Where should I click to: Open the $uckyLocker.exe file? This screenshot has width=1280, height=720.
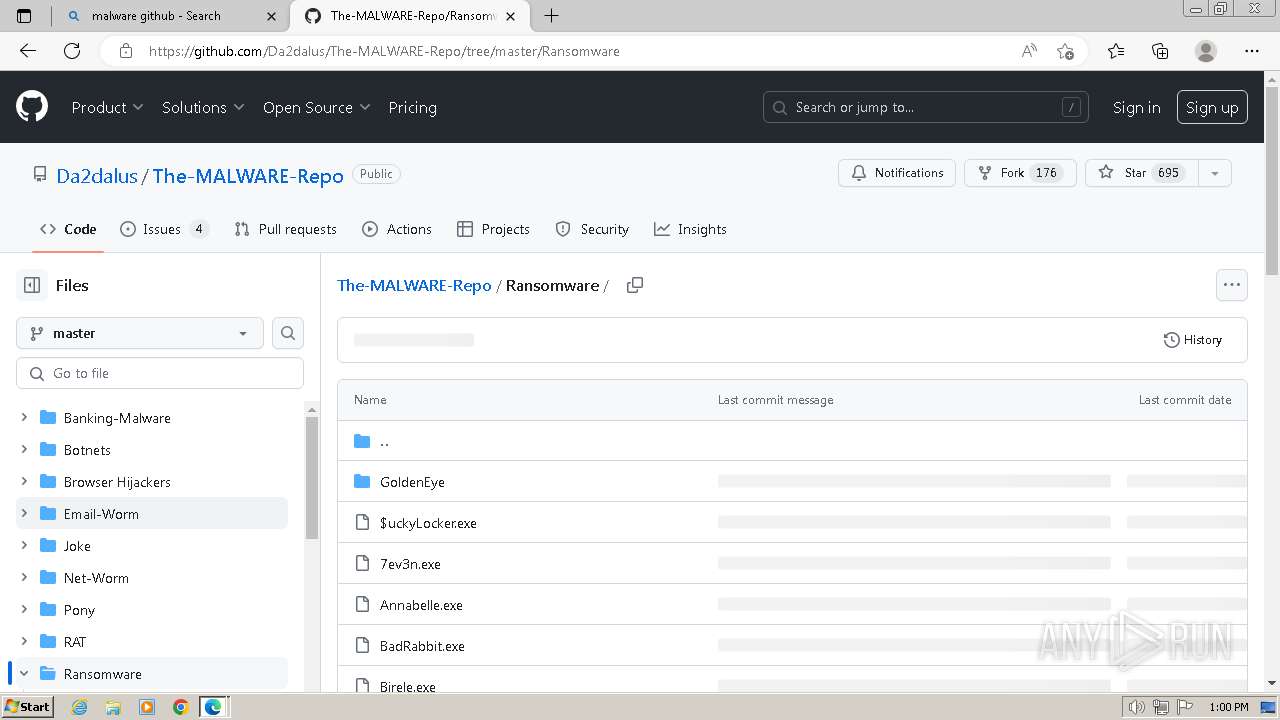(x=428, y=523)
